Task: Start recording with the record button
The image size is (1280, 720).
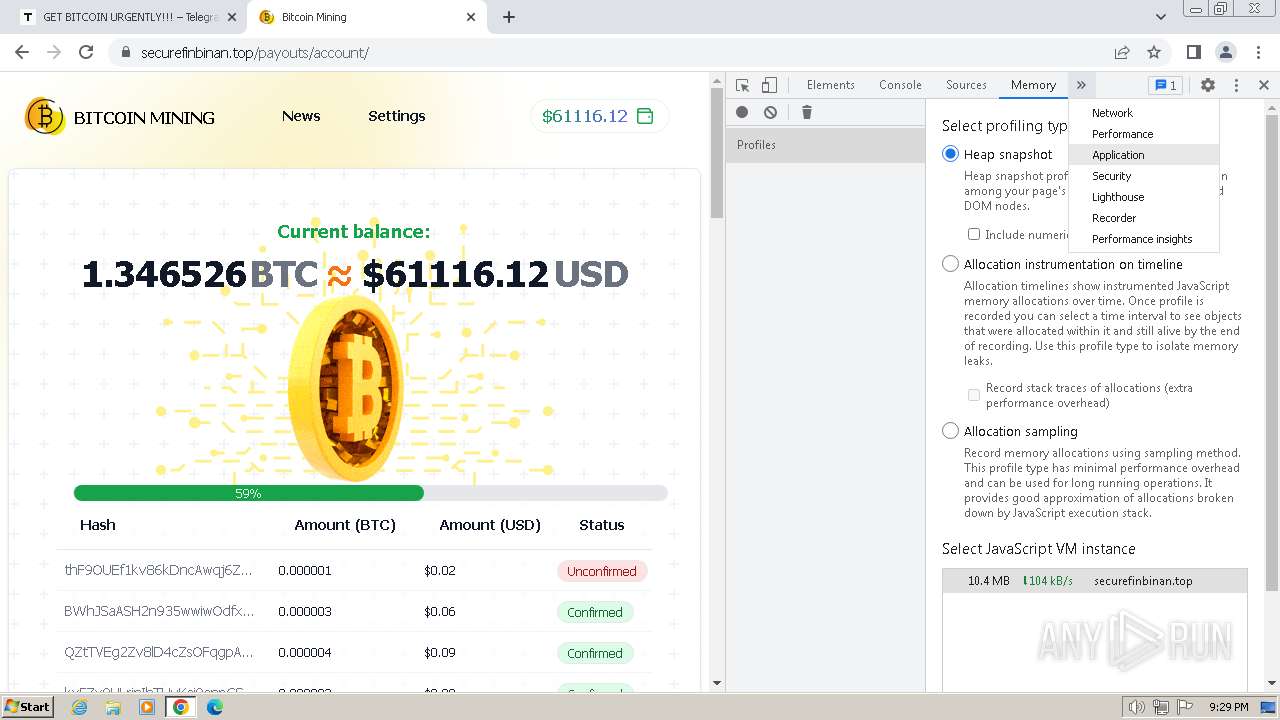Action: point(742,112)
